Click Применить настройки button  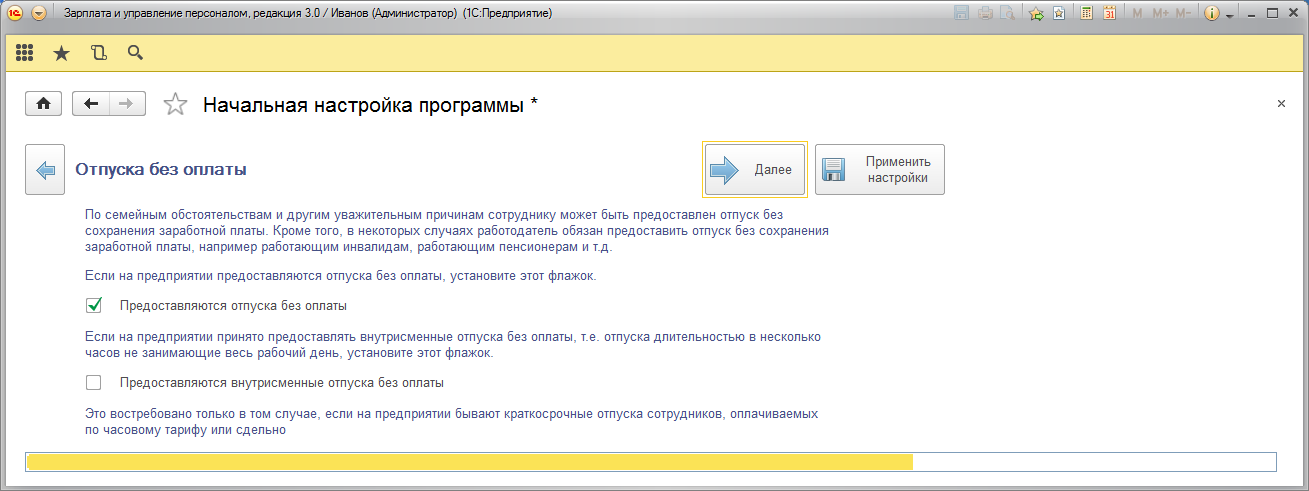click(880, 170)
